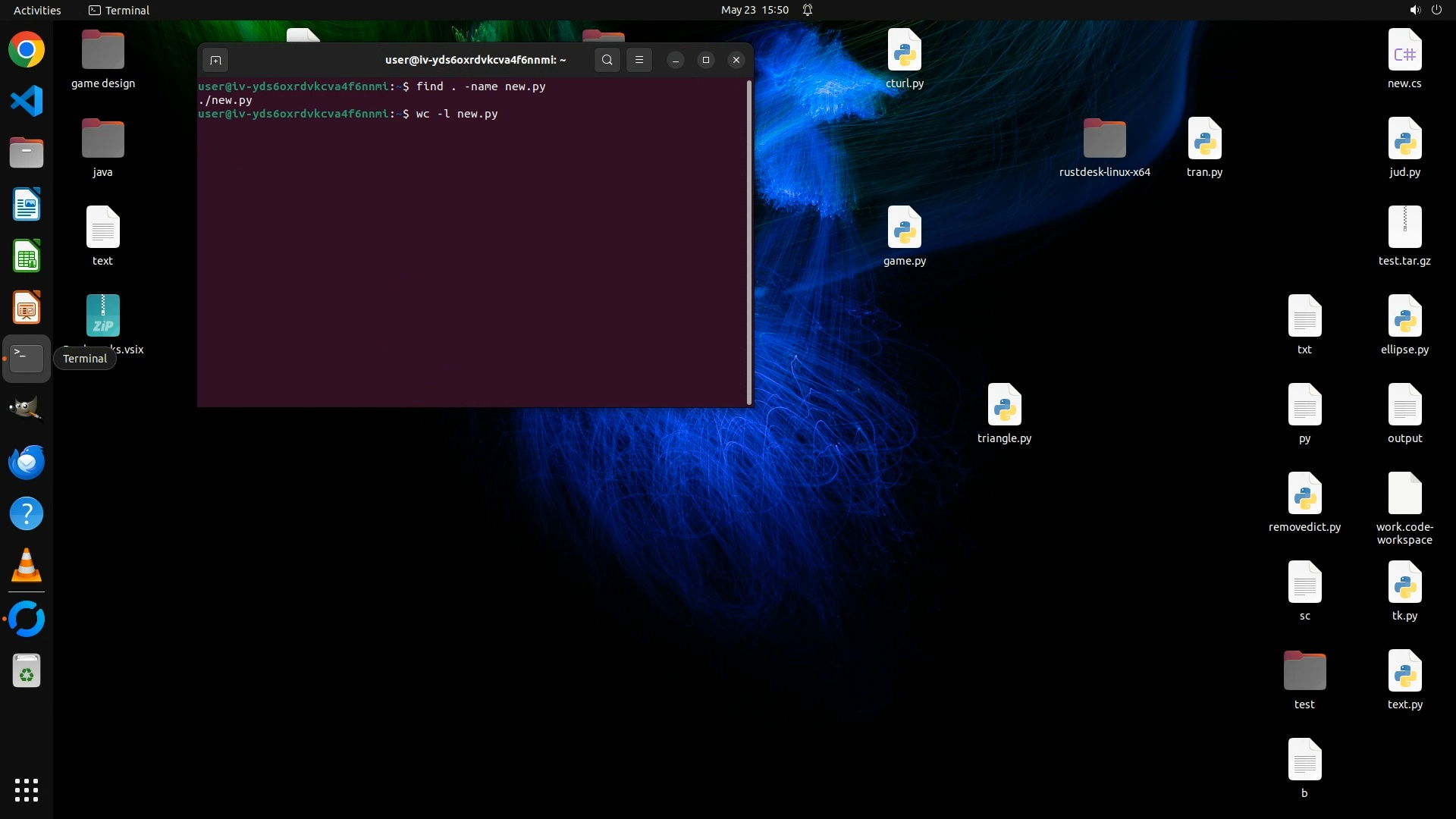
Task: Open the clock and calendar panel
Action: 755,10
